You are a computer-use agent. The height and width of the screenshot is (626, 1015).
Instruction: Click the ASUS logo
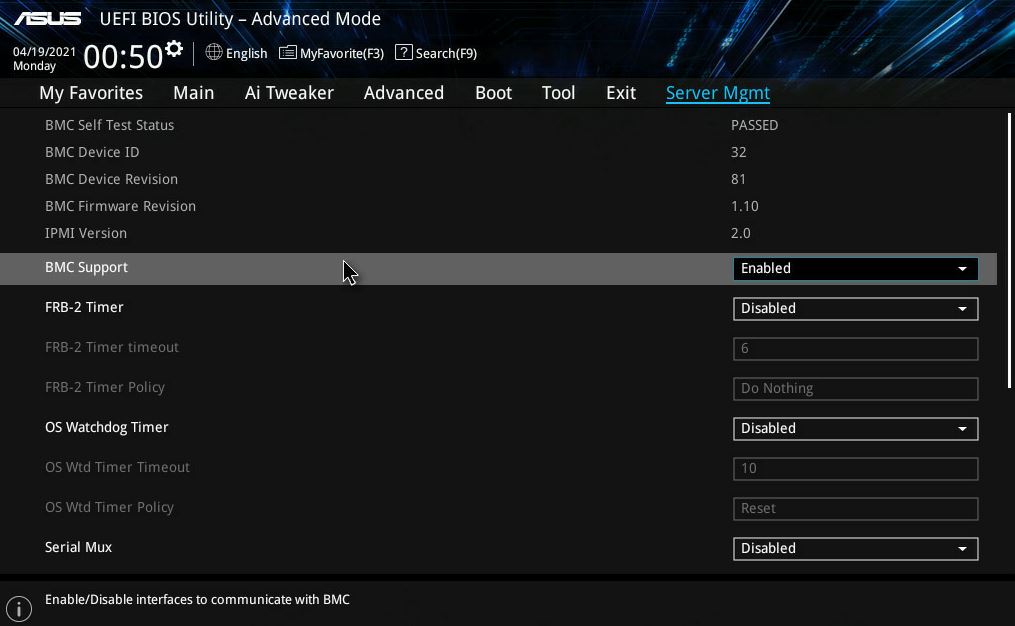coord(47,18)
